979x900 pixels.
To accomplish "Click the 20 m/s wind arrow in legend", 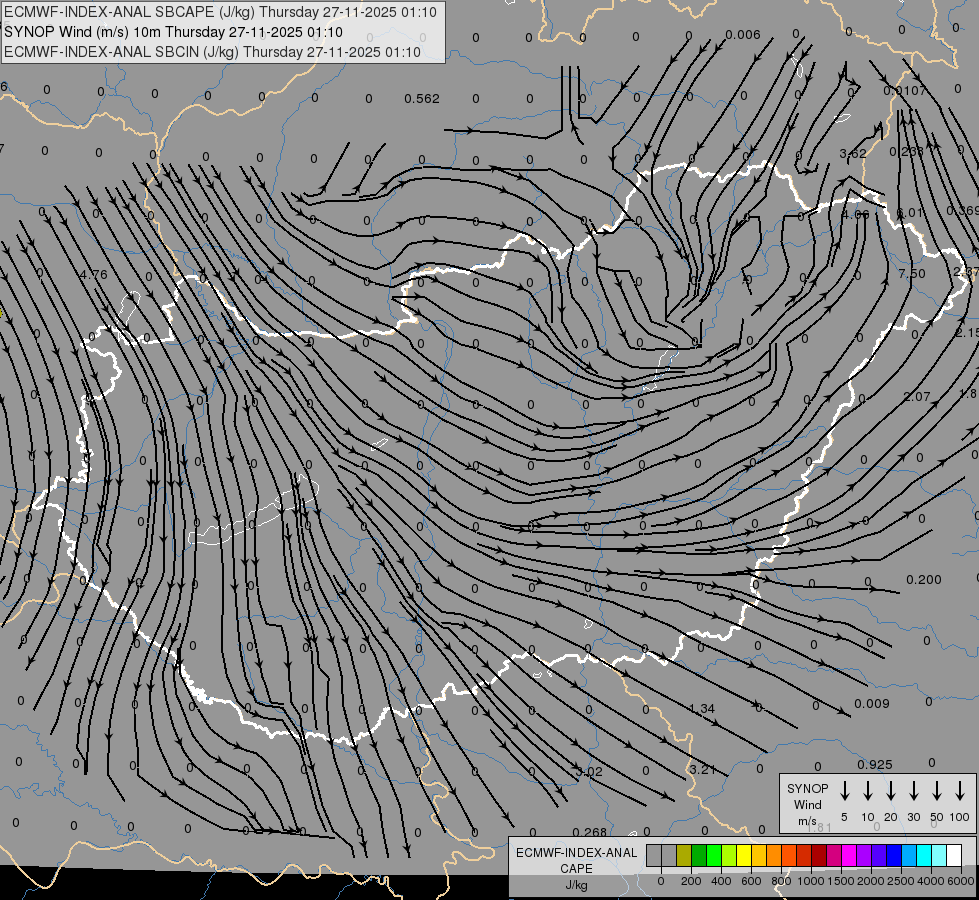I will point(891,791).
